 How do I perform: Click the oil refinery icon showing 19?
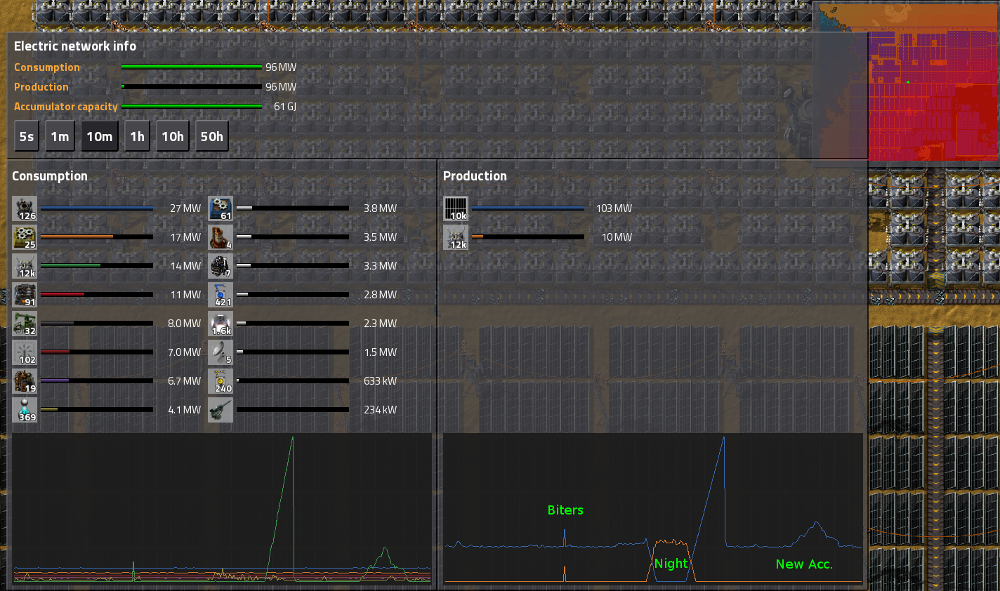25,381
